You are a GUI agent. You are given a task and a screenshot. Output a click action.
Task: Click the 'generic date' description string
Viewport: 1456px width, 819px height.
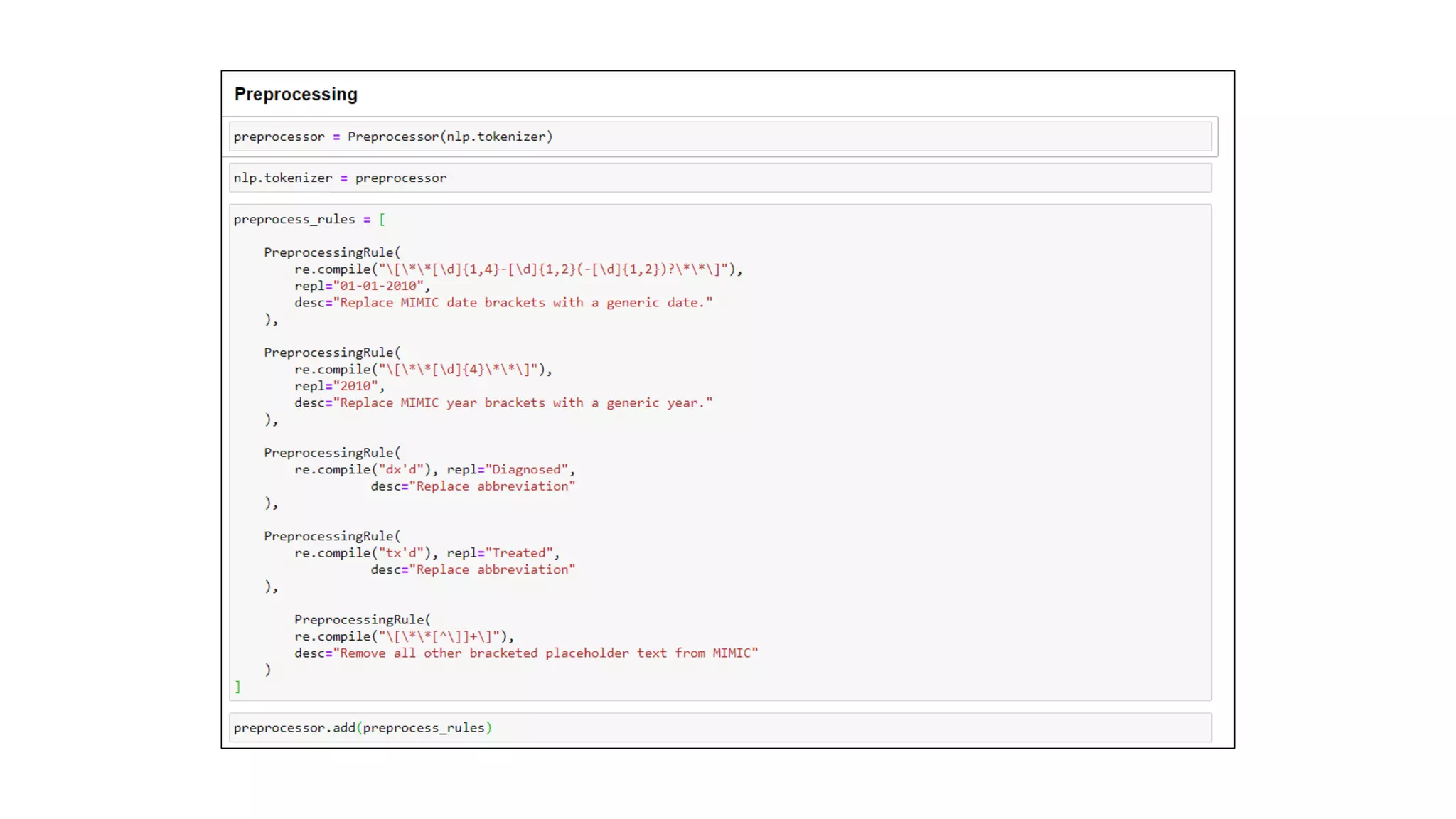click(525, 303)
